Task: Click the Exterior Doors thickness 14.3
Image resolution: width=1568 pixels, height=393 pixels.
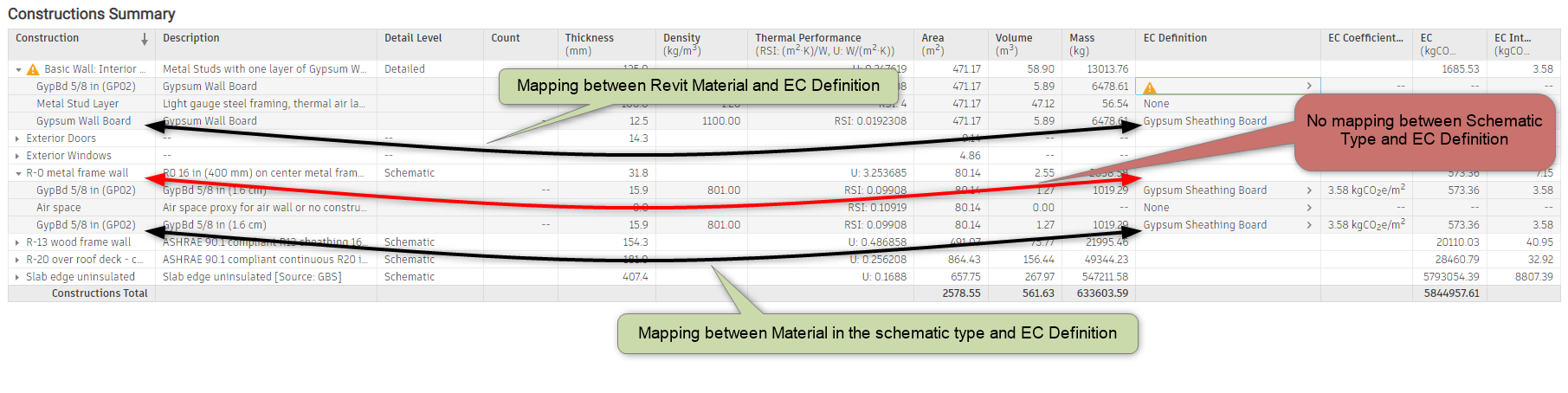Action: coord(638,139)
